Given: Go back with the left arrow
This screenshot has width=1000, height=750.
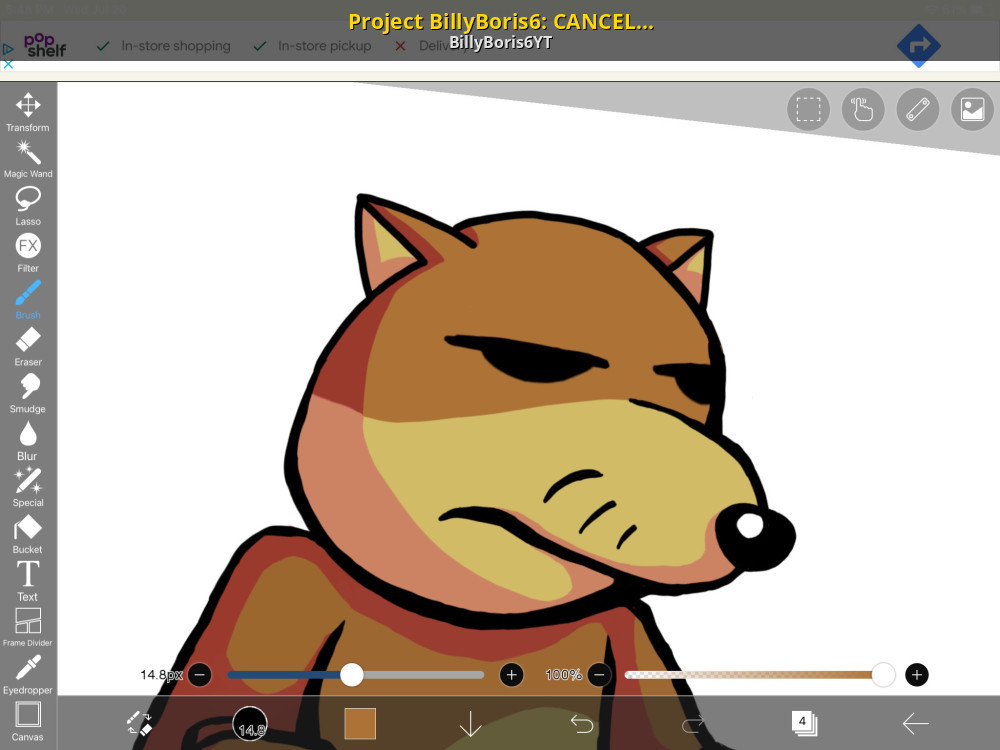Looking at the screenshot, I should point(916,723).
